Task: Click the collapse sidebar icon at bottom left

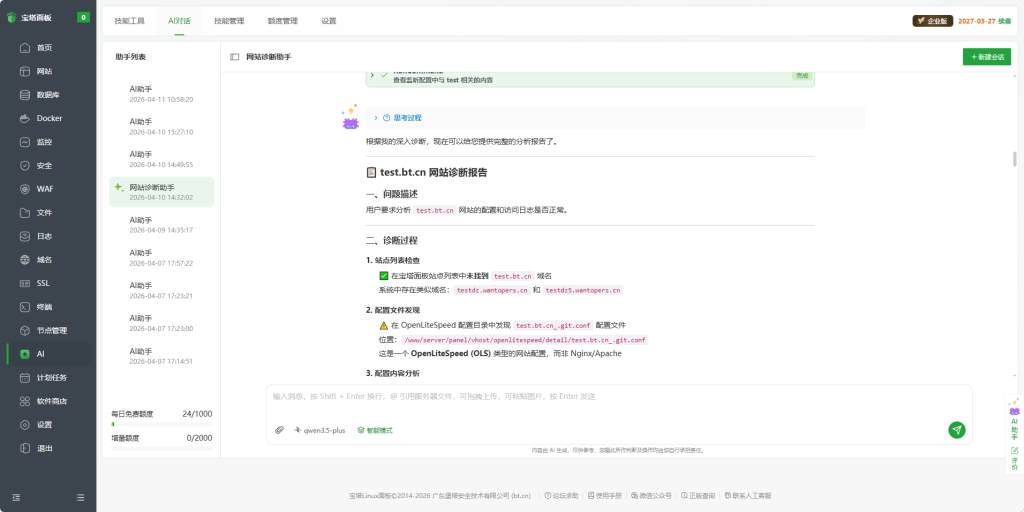Action: click(x=16, y=497)
